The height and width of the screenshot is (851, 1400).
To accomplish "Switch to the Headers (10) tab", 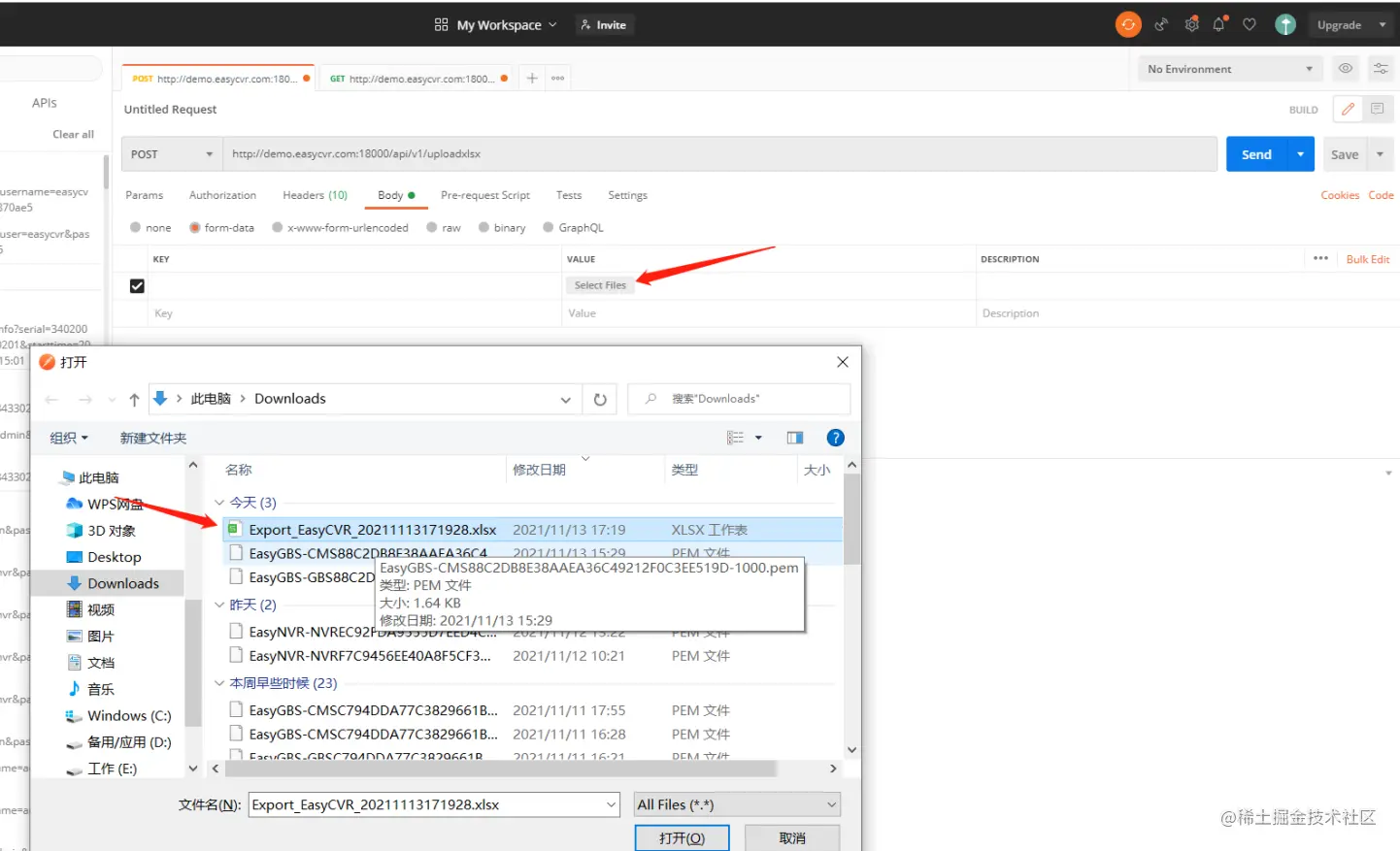I will click(315, 195).
